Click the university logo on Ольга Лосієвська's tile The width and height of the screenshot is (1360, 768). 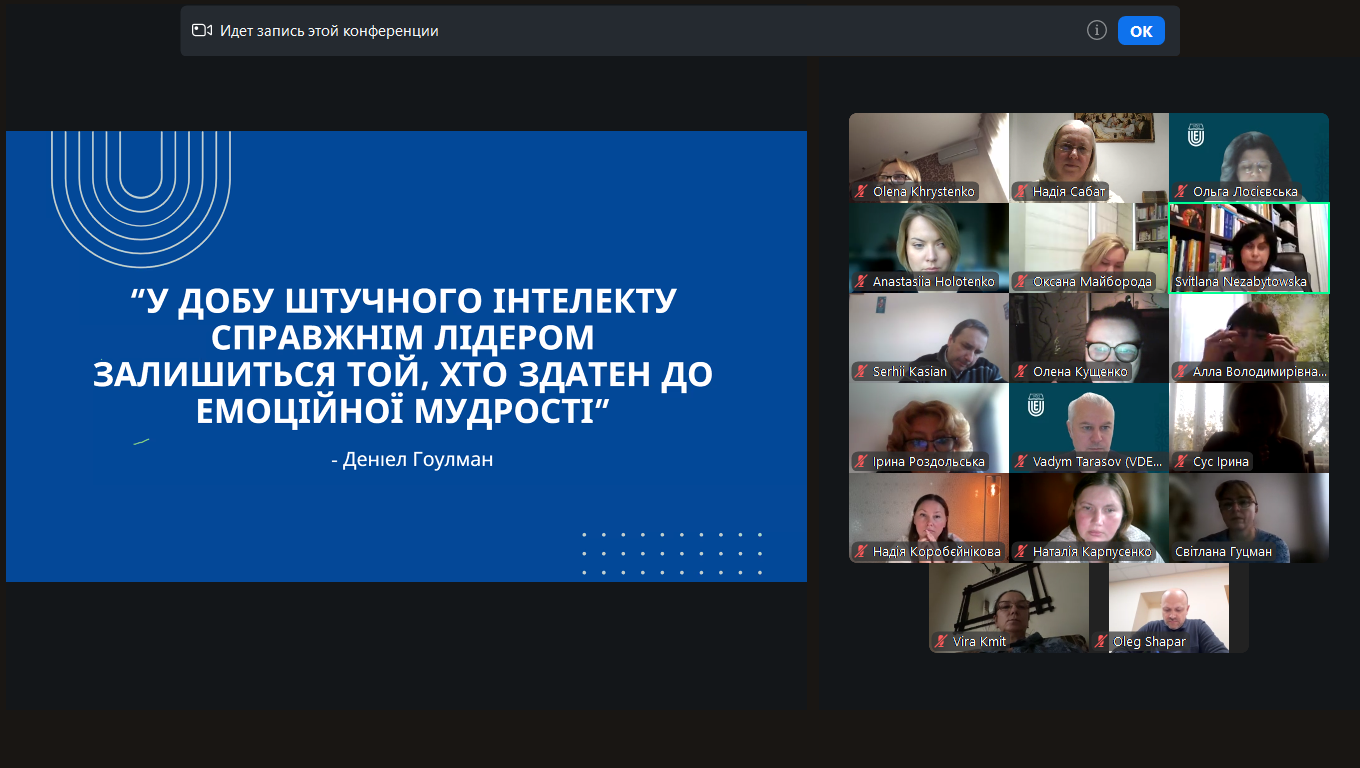tap(1195, 134)
